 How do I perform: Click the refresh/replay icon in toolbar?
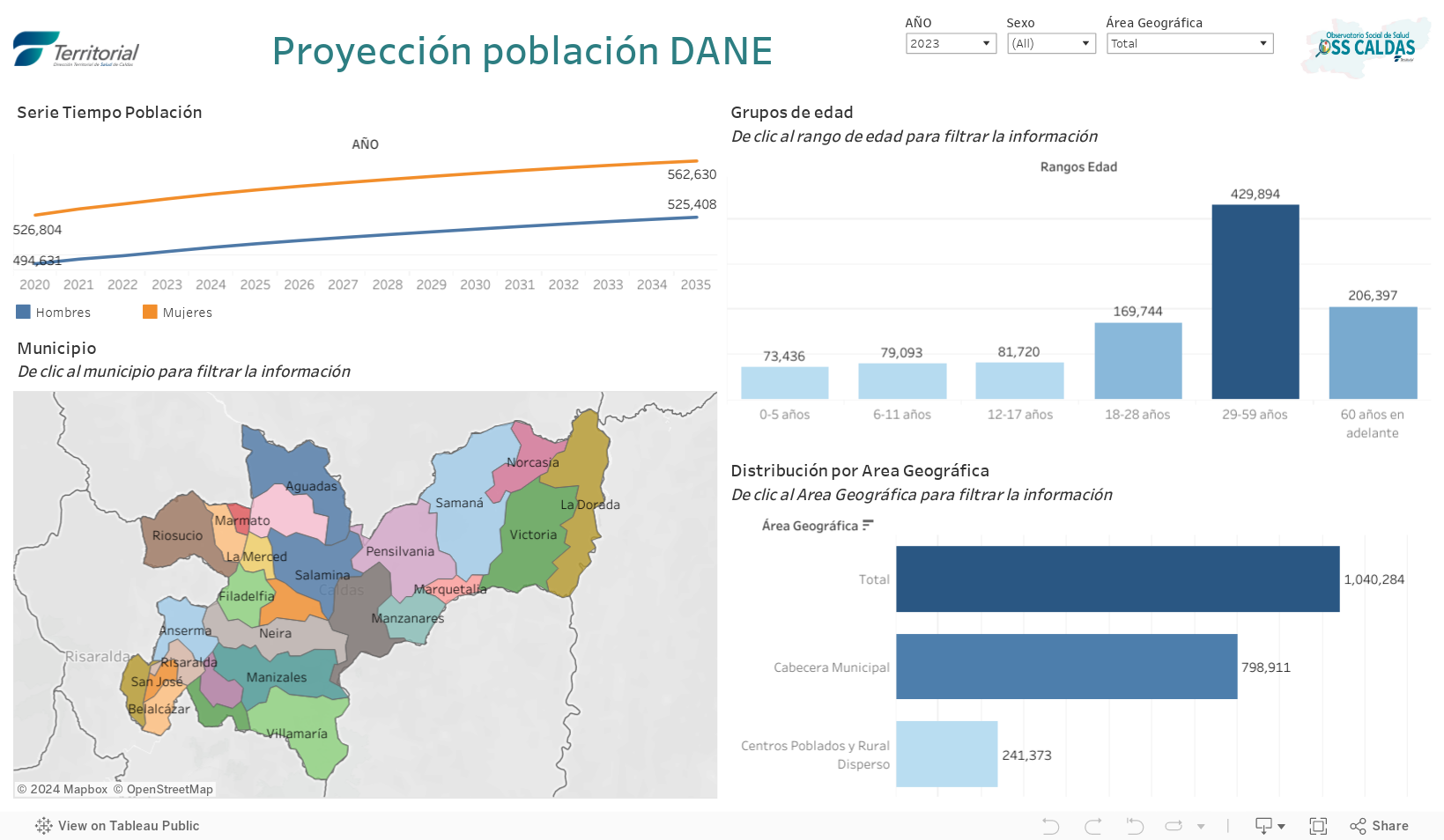1174,826
